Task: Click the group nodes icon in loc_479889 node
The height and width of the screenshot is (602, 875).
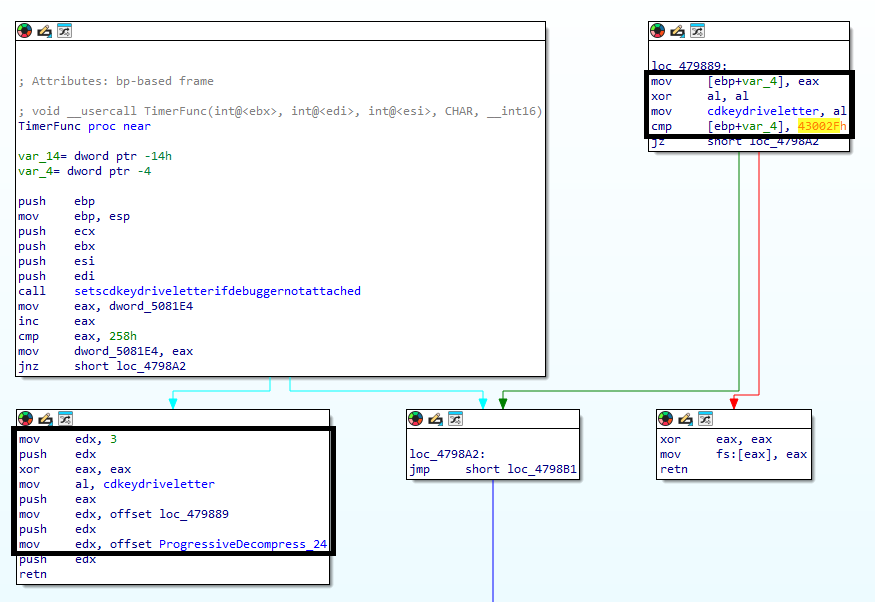Action: pyautogui.click(x=698, y=31)
